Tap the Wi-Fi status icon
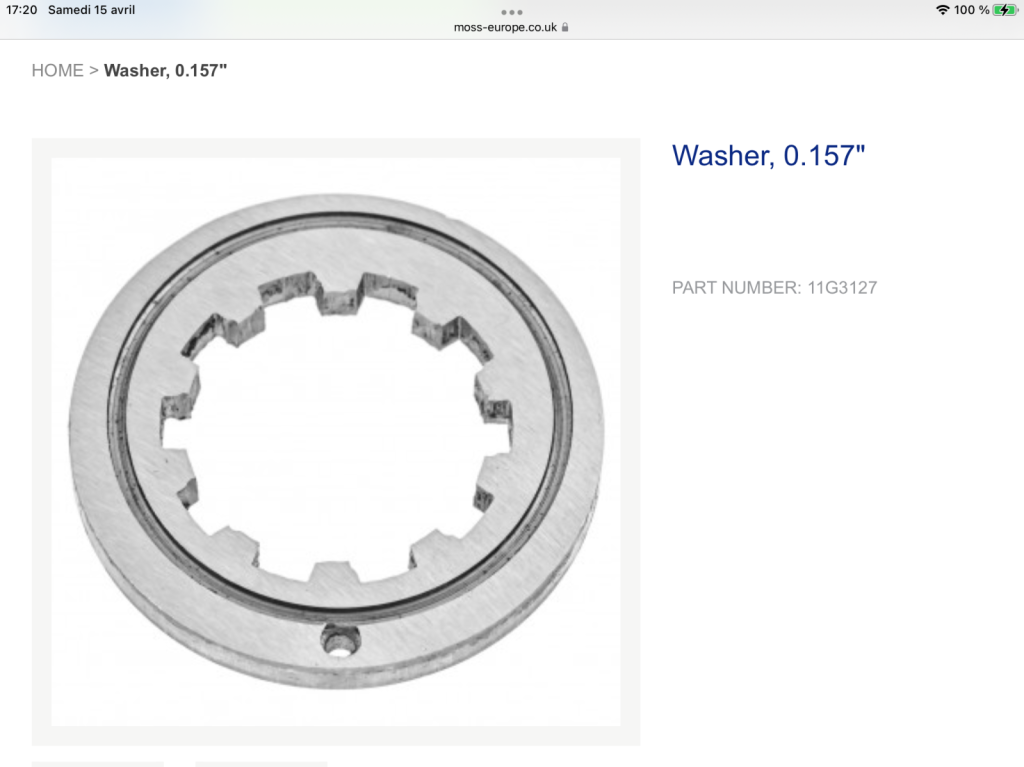 pyautogui.click(x=942, y=10)
